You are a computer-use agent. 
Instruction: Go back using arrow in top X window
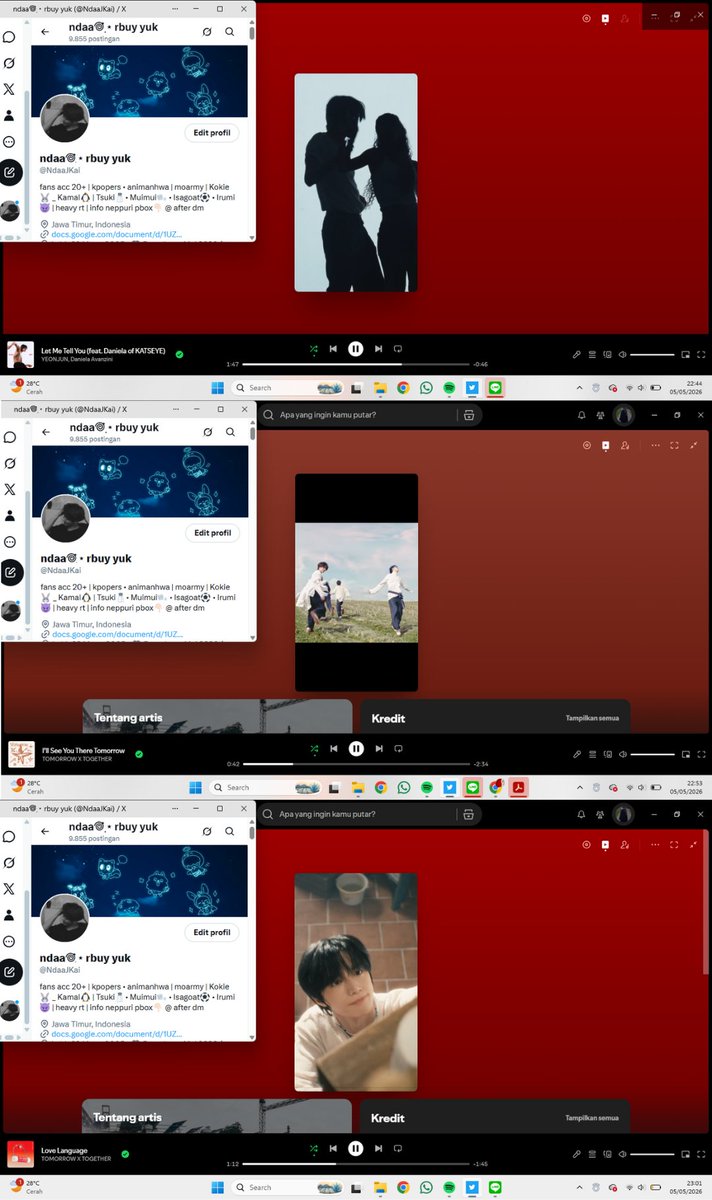click(x=45, y=32)
